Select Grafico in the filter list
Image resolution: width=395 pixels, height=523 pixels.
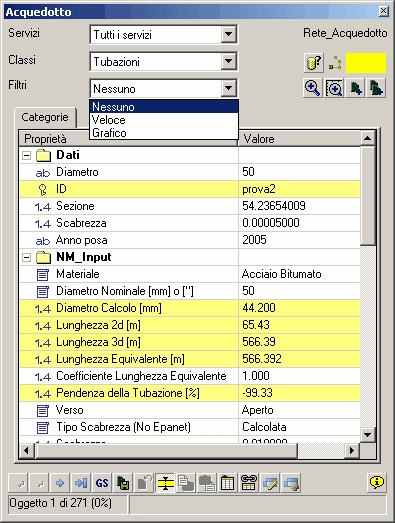pos(164,133)
